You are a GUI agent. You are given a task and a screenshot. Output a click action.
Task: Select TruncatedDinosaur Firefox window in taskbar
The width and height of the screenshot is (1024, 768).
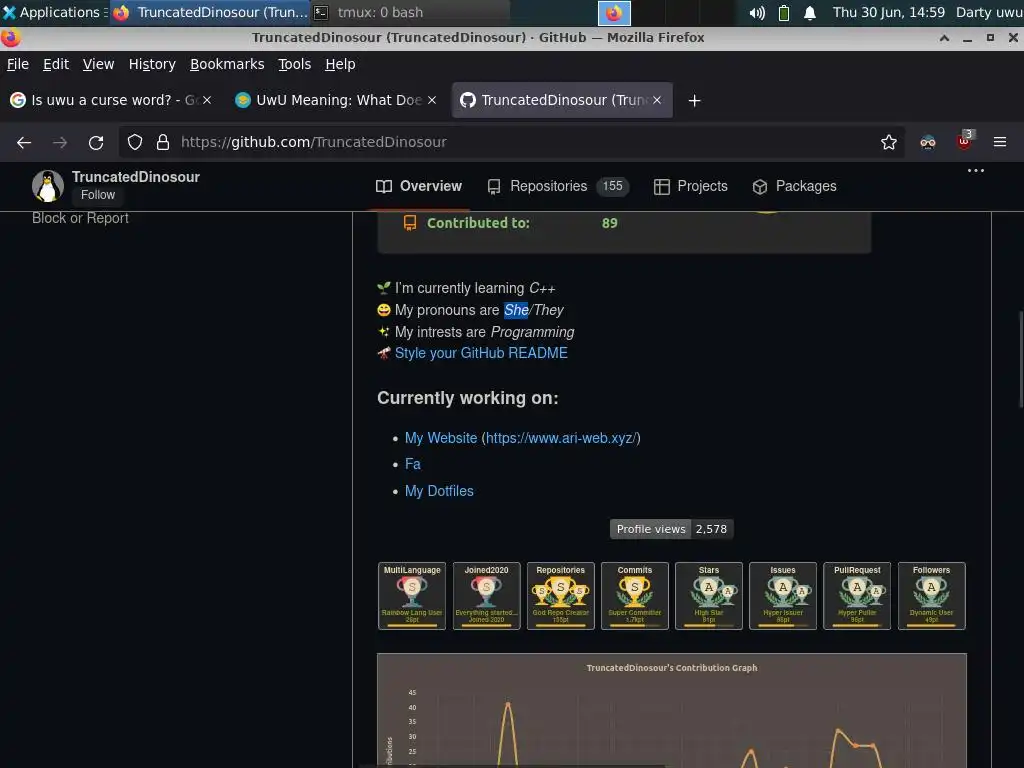point(210,12)
